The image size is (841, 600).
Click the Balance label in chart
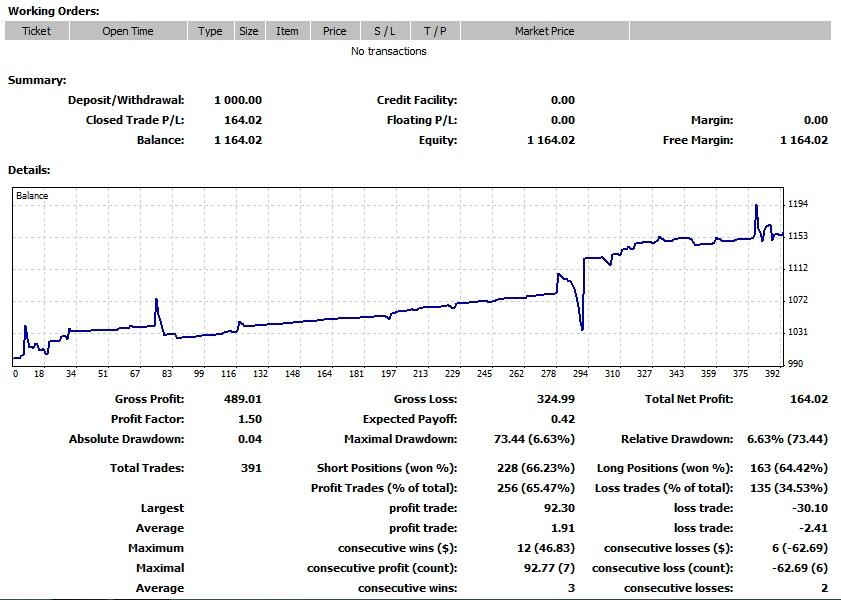(32, 196)
